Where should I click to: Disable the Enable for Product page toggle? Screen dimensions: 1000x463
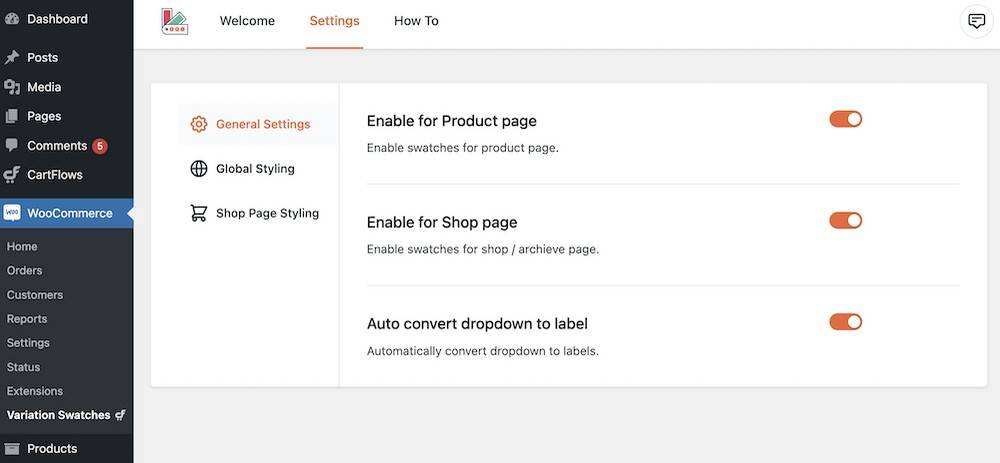click(845, 119)
